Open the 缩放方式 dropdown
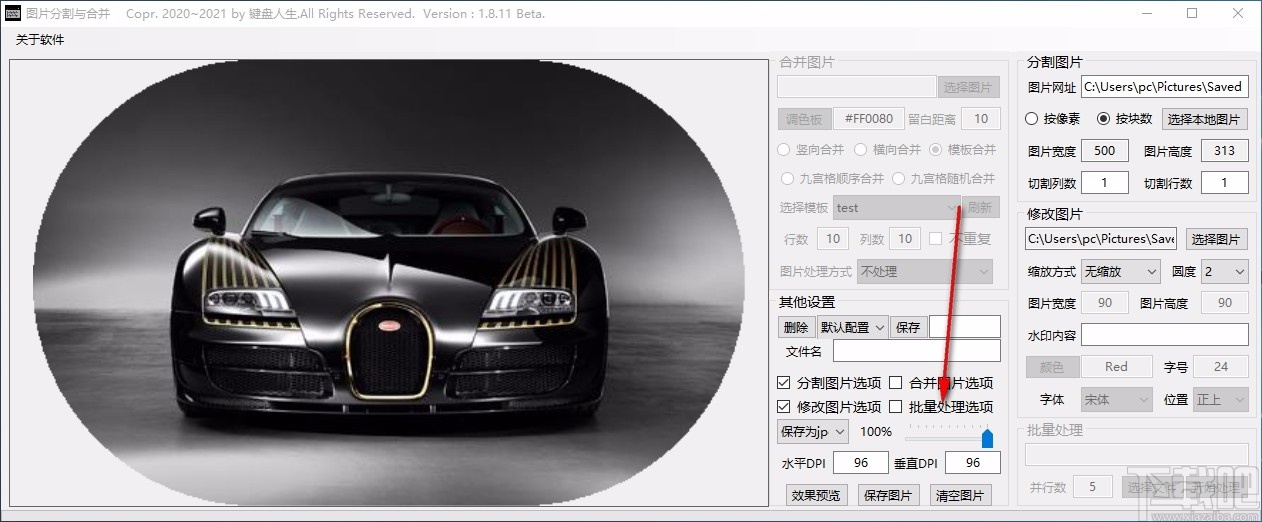Viewport: 1262px width, 522px height. (x=1120, y=271)
